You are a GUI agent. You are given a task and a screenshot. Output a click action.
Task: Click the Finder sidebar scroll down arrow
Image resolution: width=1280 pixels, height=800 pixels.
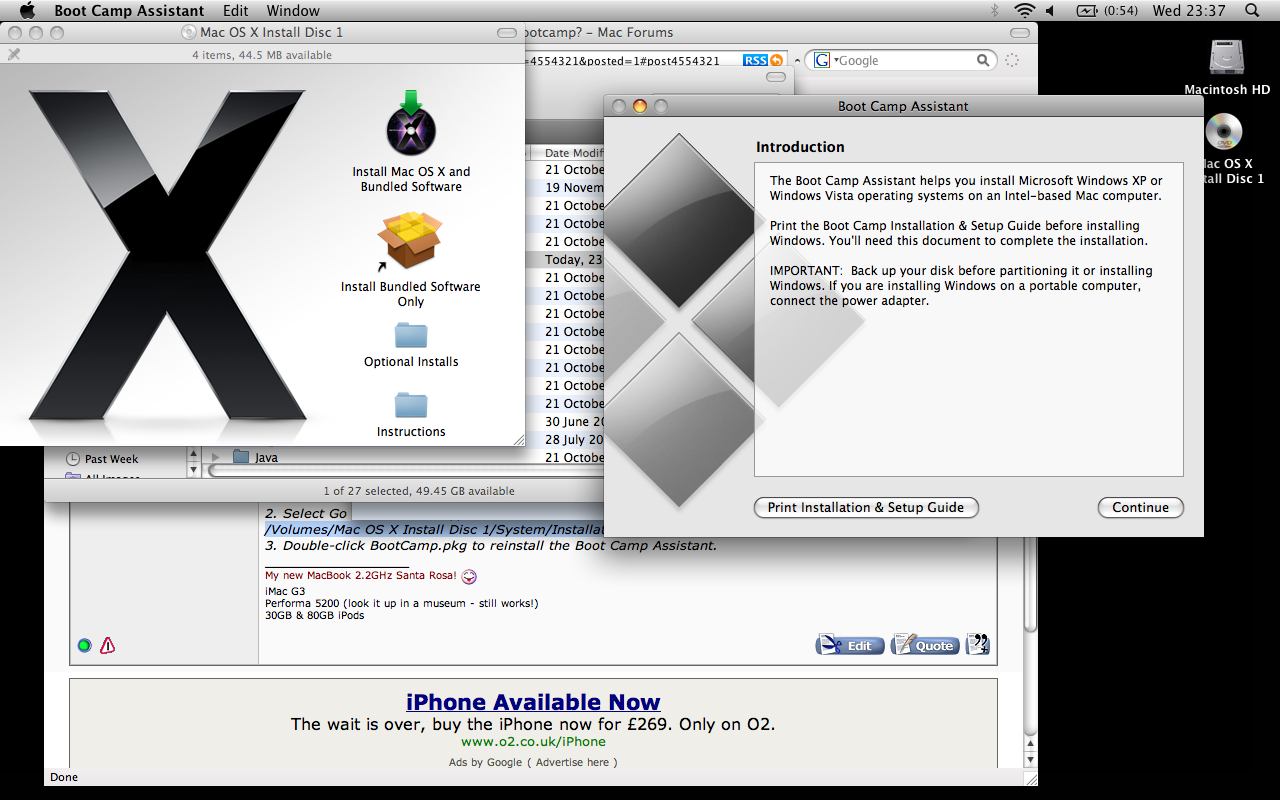(194, 468)
